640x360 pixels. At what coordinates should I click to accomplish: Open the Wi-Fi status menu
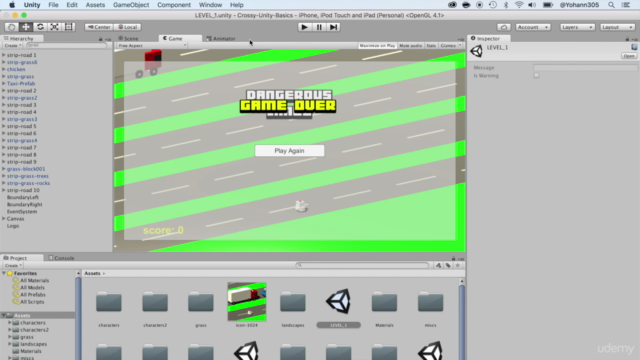click(519, 5)
